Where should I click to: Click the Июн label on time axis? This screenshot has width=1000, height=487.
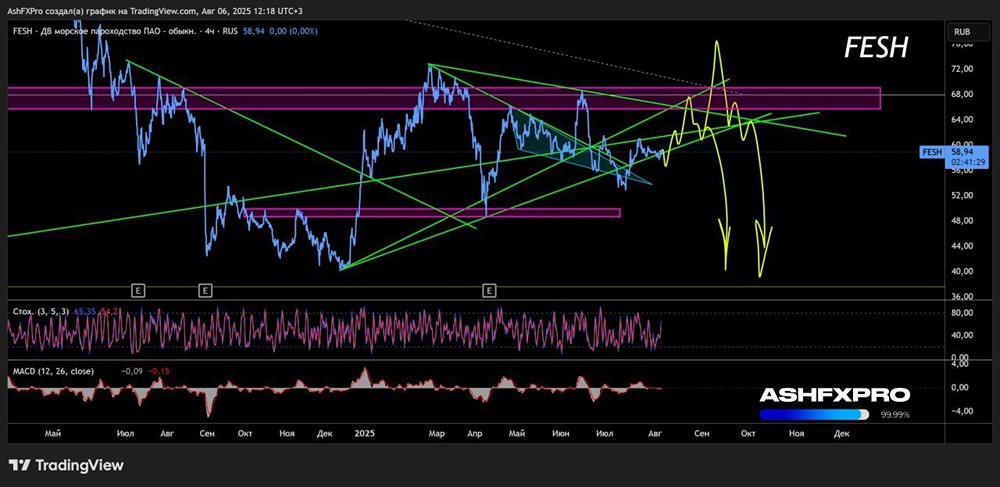tap(561, 433)
